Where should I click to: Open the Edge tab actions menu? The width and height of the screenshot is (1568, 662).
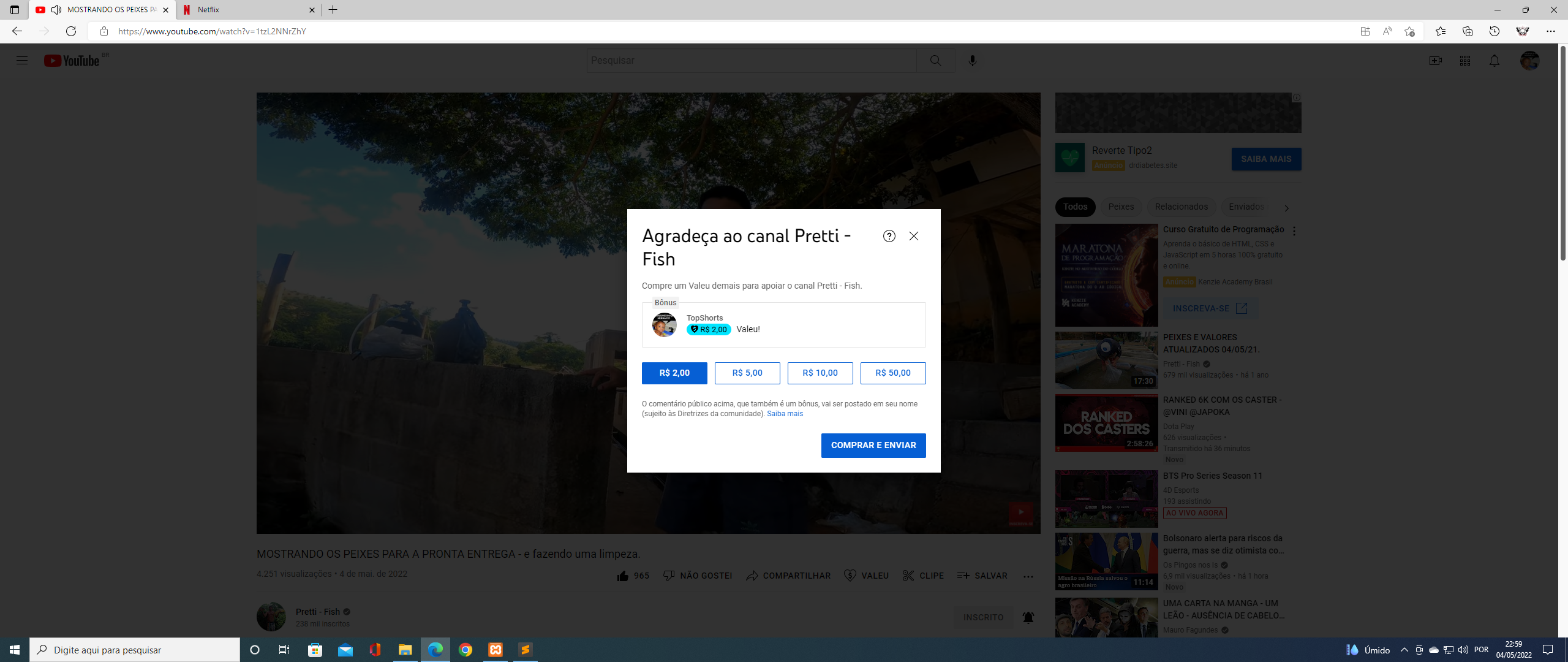pos(15,10)
